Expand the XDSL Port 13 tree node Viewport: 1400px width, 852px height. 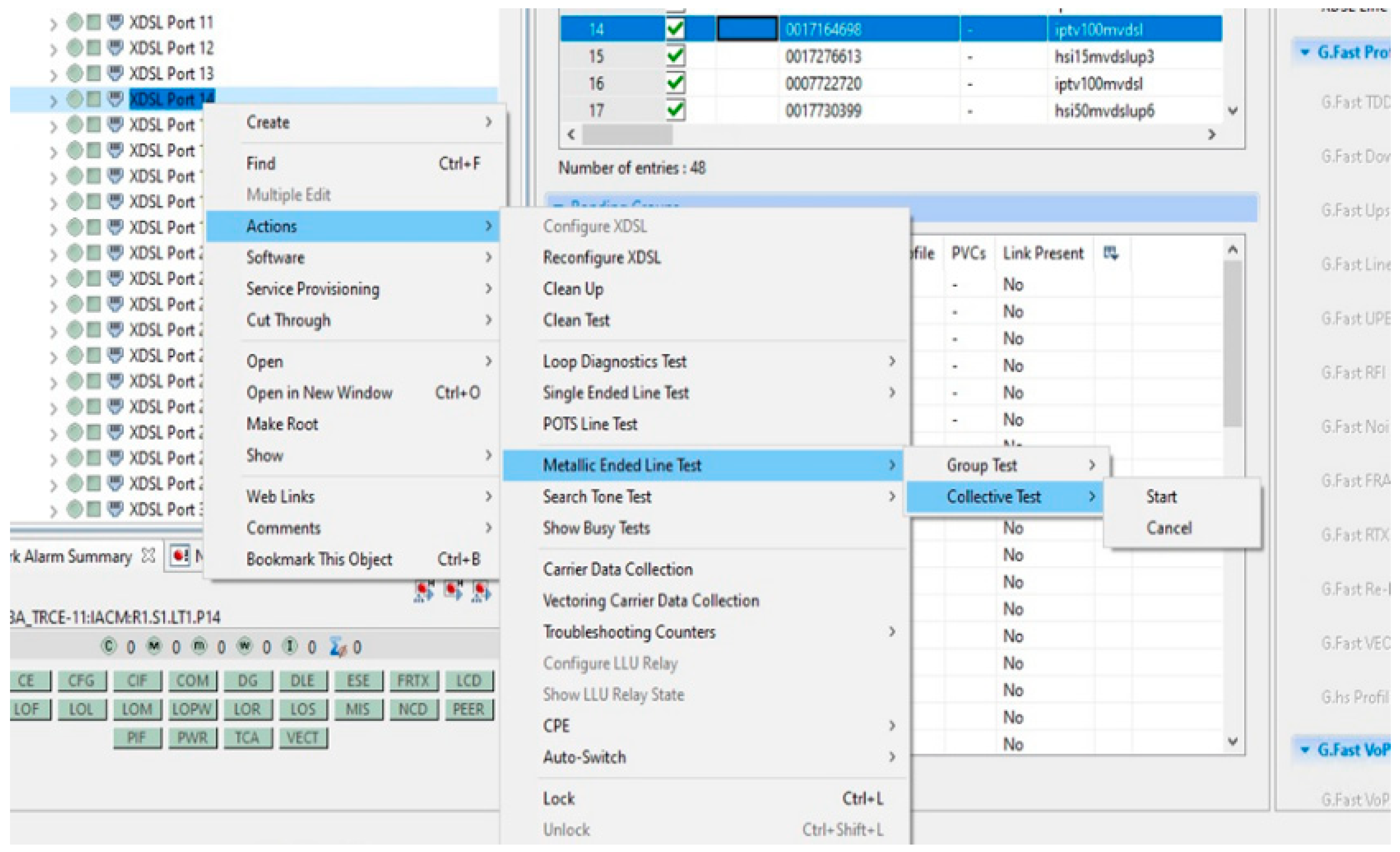coord(53,75)
